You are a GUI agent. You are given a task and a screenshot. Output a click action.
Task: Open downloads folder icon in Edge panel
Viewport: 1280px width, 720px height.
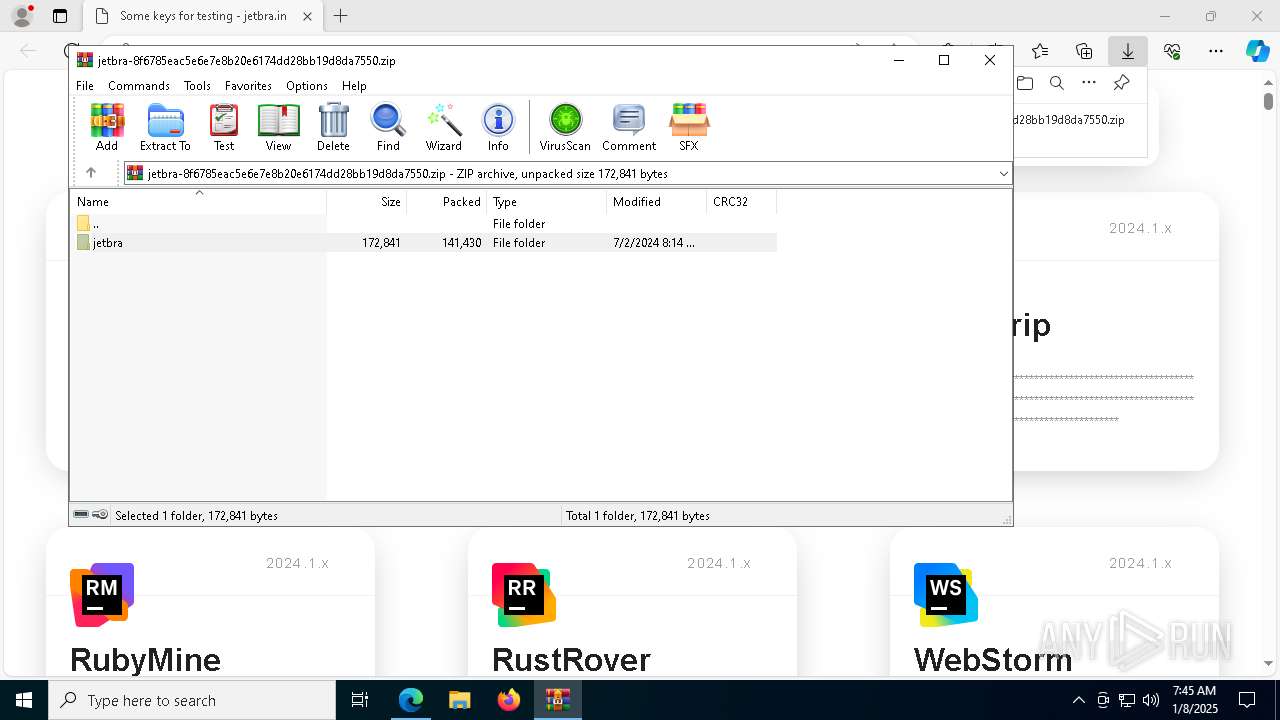coord(1025,83)
